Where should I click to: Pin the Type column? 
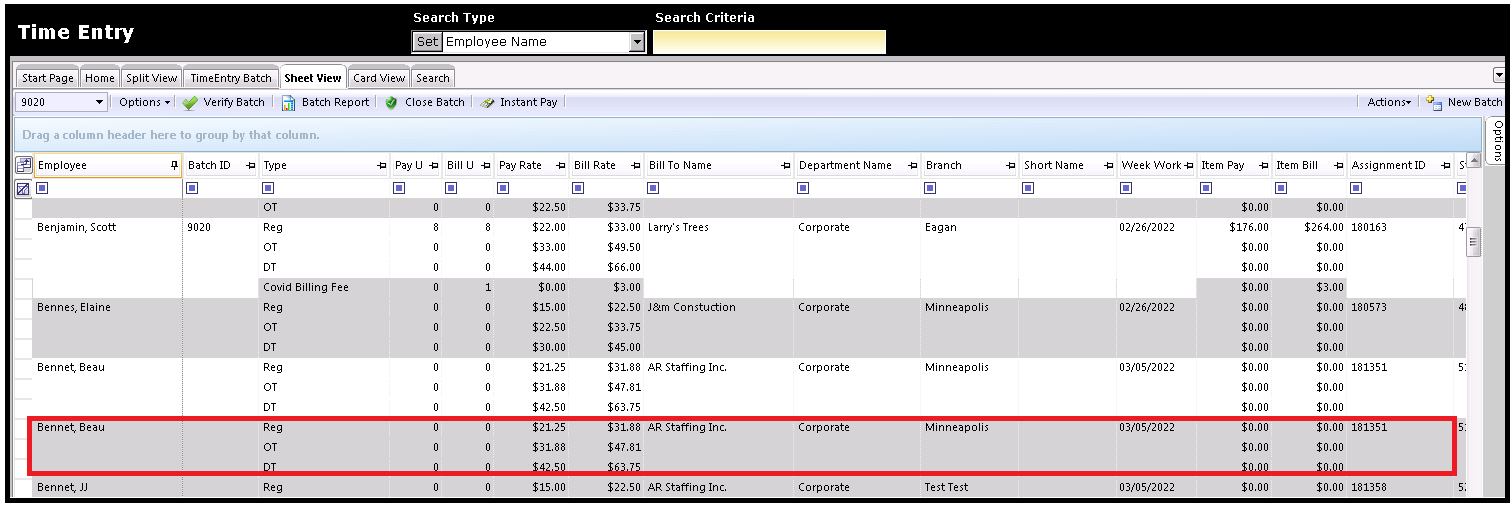click(x=381, y=166)
